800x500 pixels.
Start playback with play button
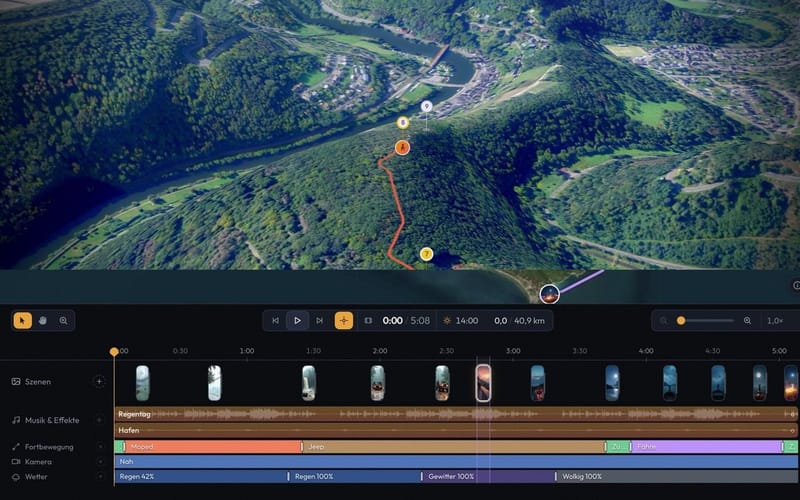coord(297,320)
